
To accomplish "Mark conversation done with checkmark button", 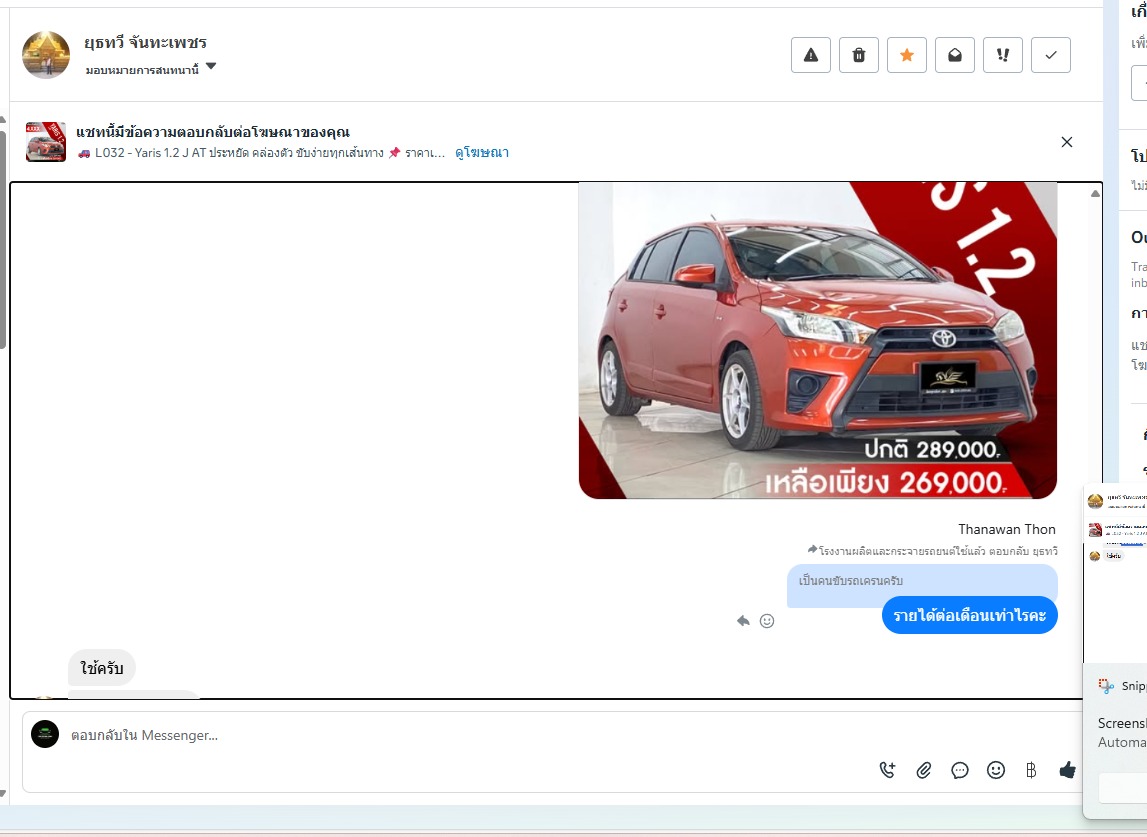I will (1051, 55).
